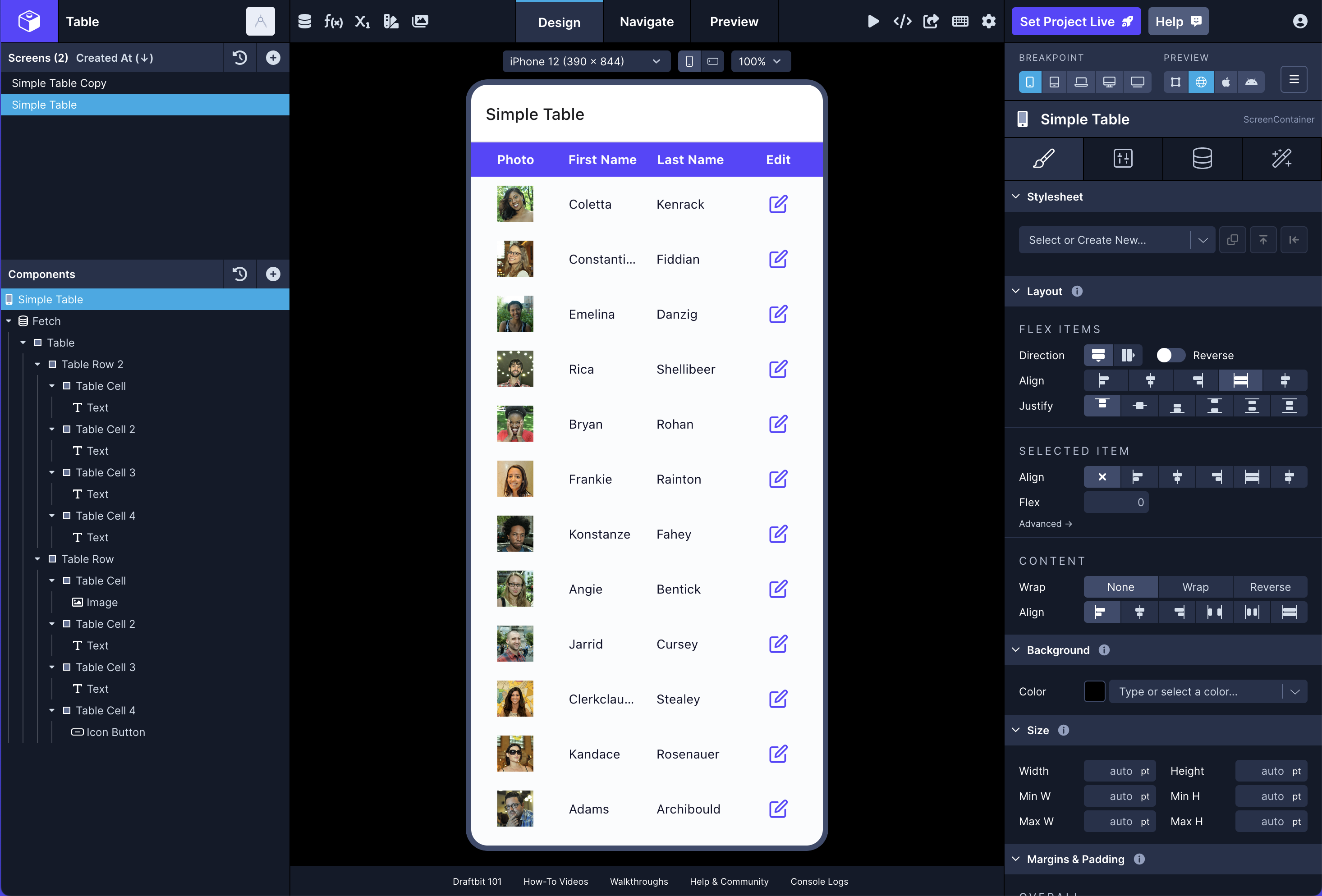Image resolution: width=1322 pixels, height=896 pixels.
Task: Click Set Project Live button
Action: point(1075,22)
